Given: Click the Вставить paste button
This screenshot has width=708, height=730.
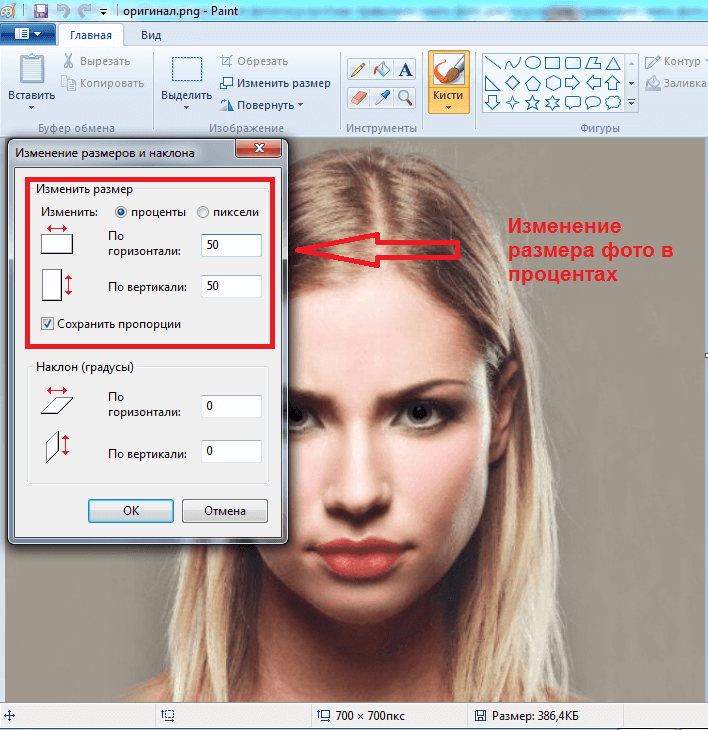Looking at the screenshot, I should [x=32, y=77].
